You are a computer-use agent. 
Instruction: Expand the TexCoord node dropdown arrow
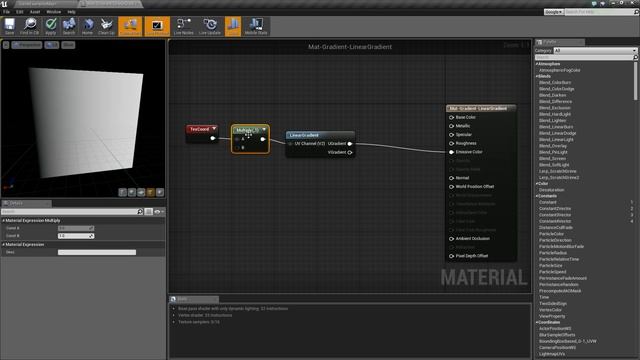point(214,129)
